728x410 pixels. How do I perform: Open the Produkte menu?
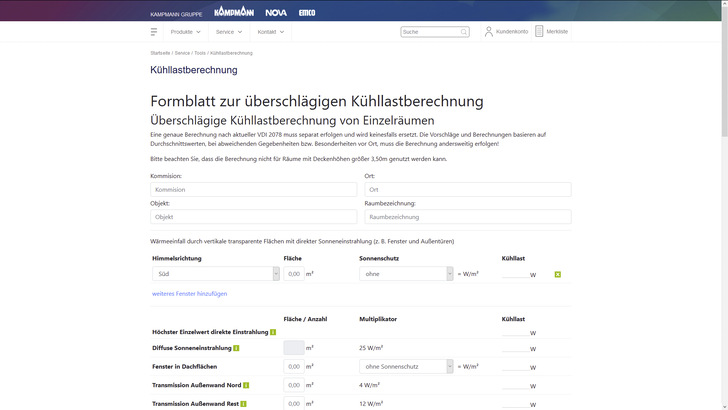tap(185, 32)
